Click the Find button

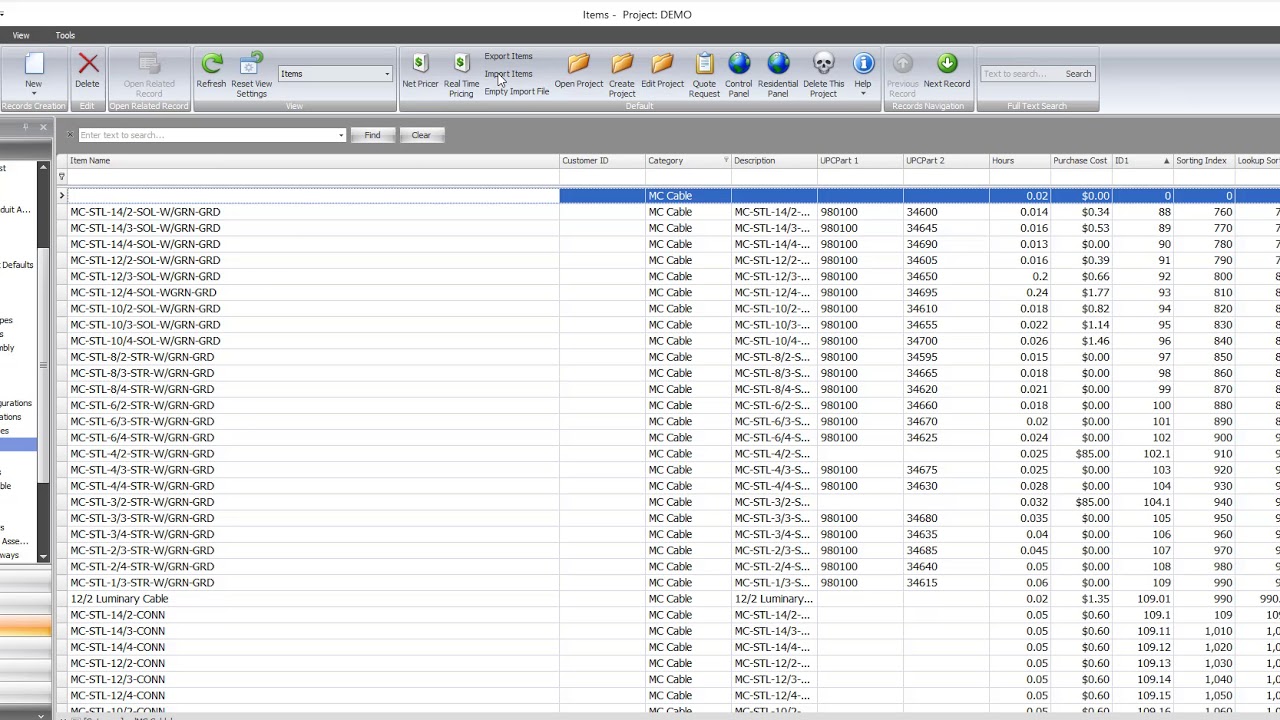pyautogui.click(x=372, y=135)
